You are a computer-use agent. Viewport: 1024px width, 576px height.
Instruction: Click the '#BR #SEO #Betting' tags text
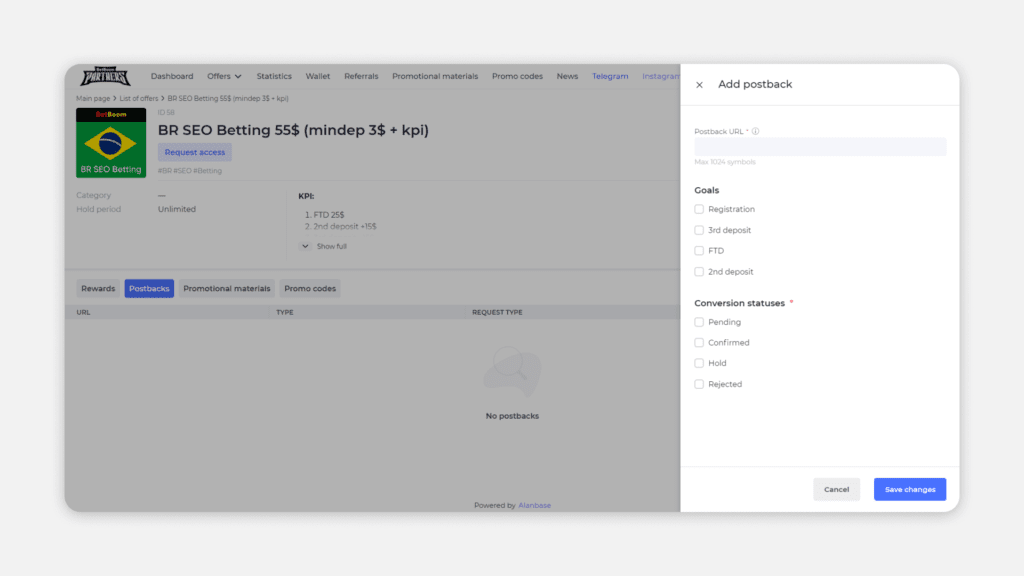pos(189,171)
